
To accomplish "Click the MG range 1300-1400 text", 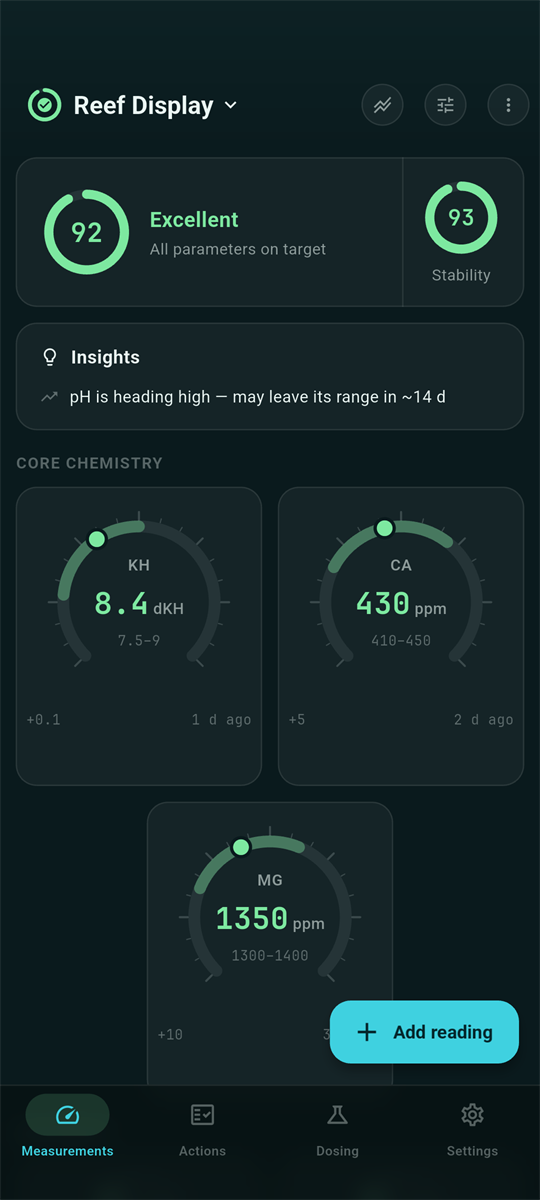I will 270,955.
